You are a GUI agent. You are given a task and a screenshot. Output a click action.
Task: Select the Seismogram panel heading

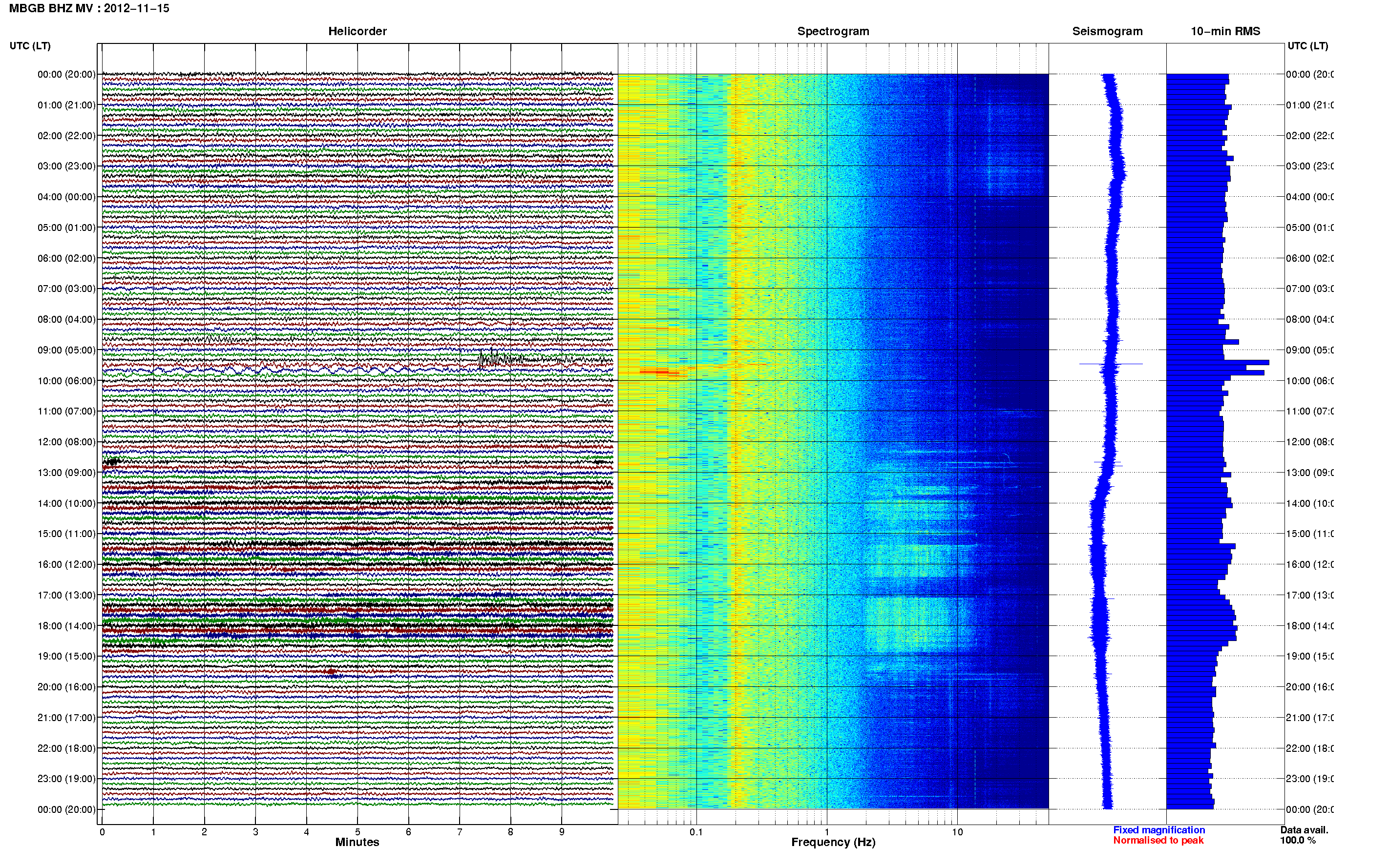tap(1107, 31)
